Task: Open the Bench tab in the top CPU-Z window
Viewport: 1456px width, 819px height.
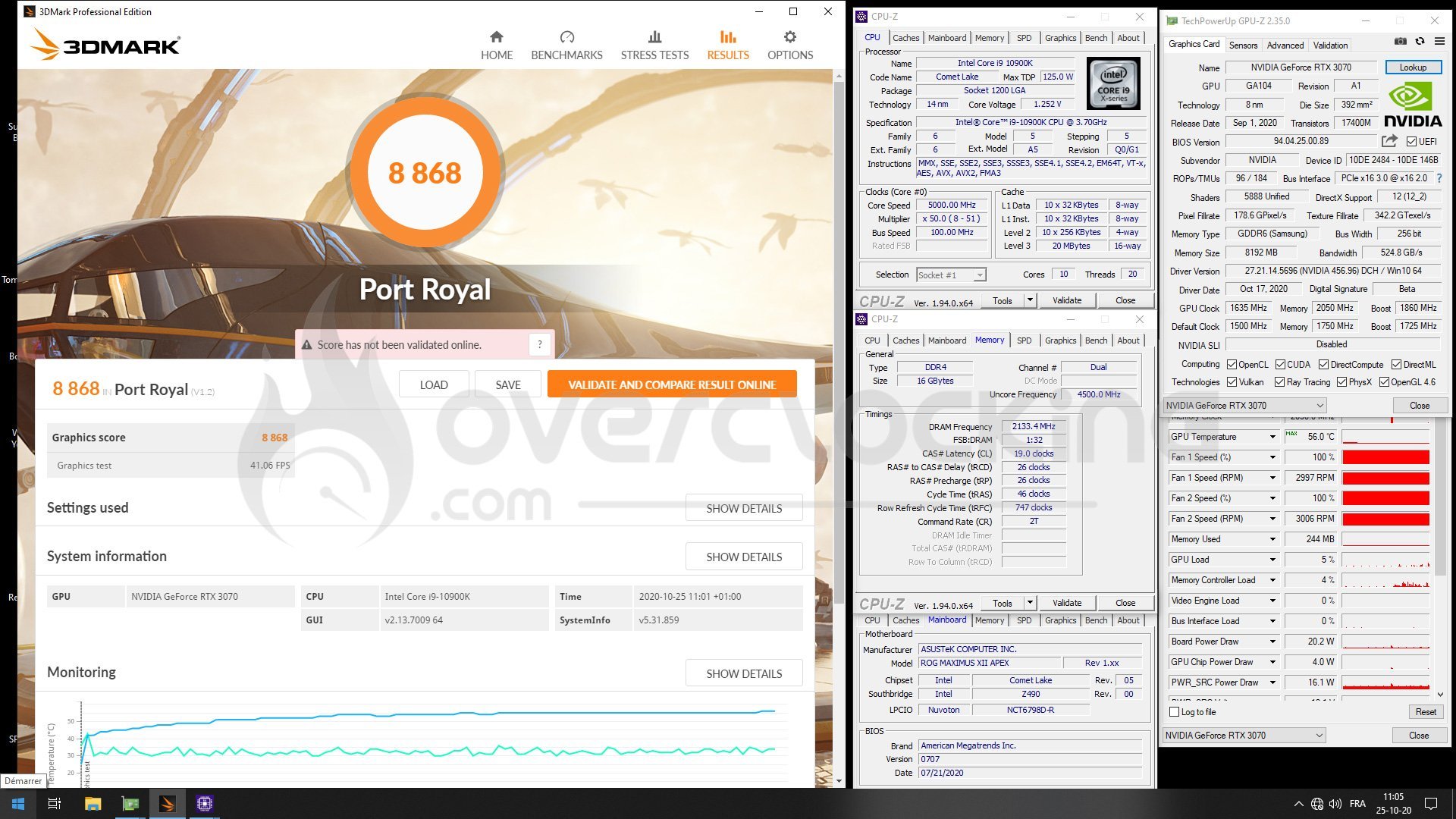Action: (1096, 38)
